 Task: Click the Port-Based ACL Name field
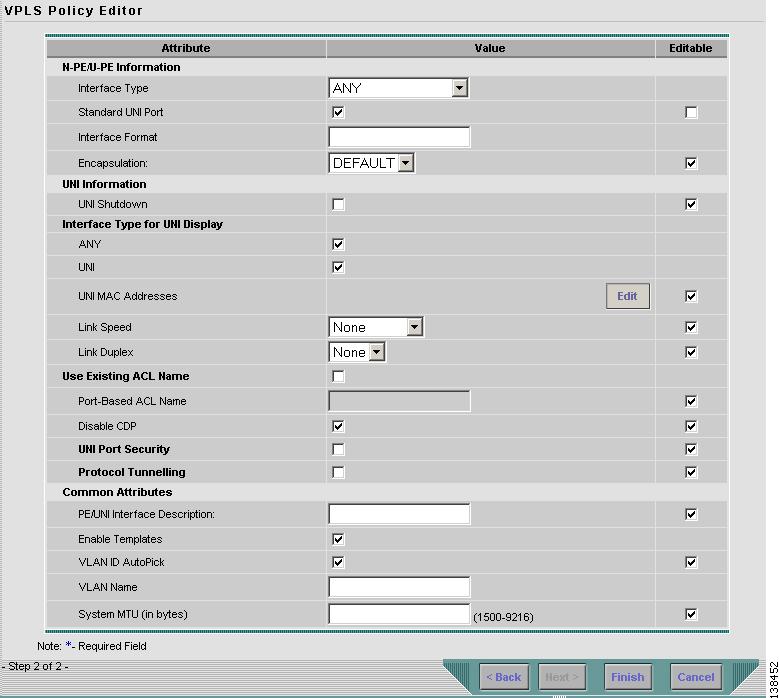[x=399, y=401]
